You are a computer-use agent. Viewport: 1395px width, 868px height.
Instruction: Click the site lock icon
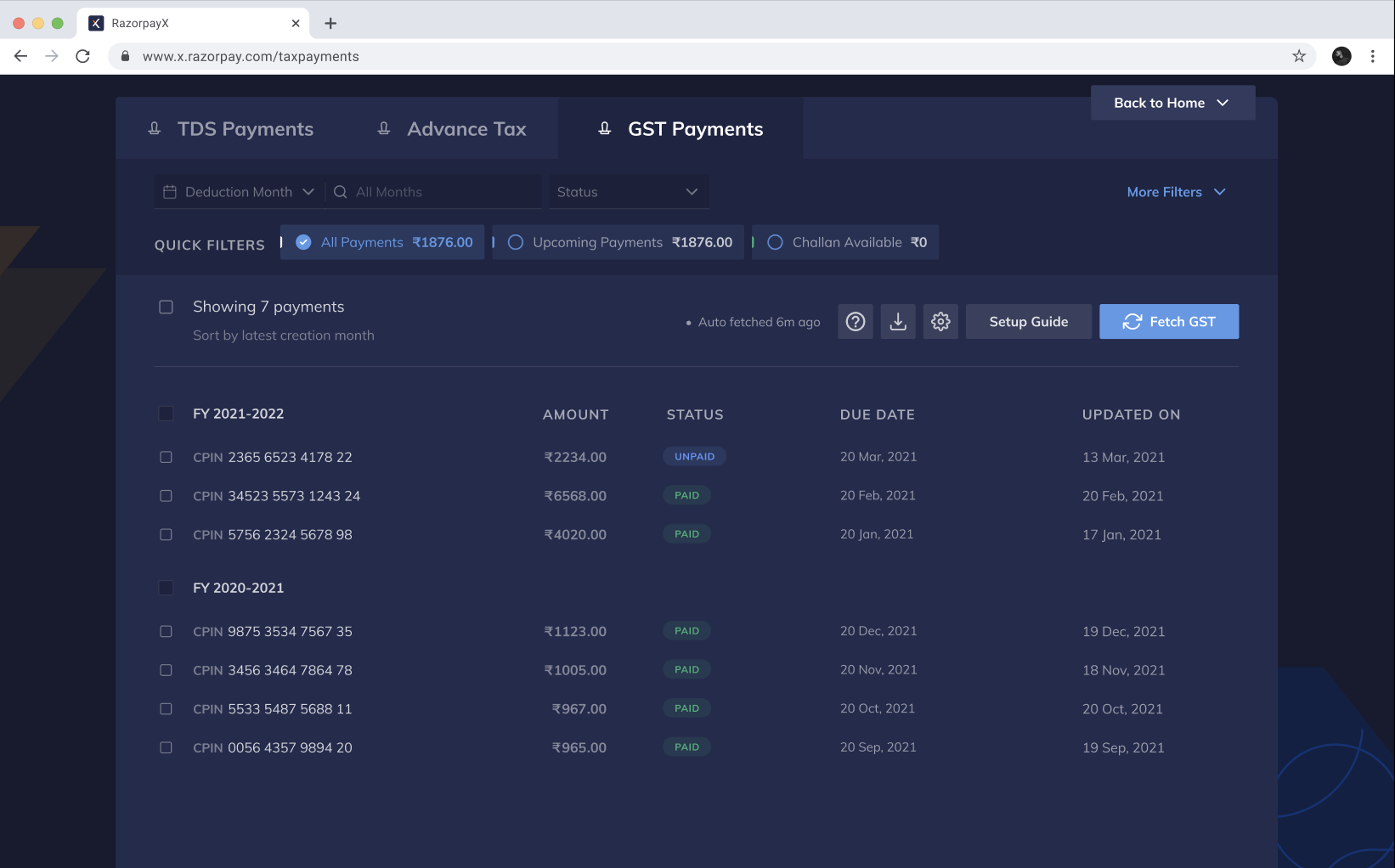coord(126,56)
